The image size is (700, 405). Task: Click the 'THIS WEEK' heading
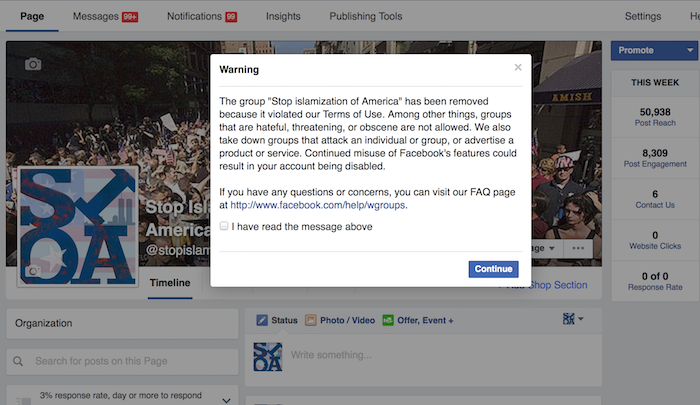coord(655,83)
